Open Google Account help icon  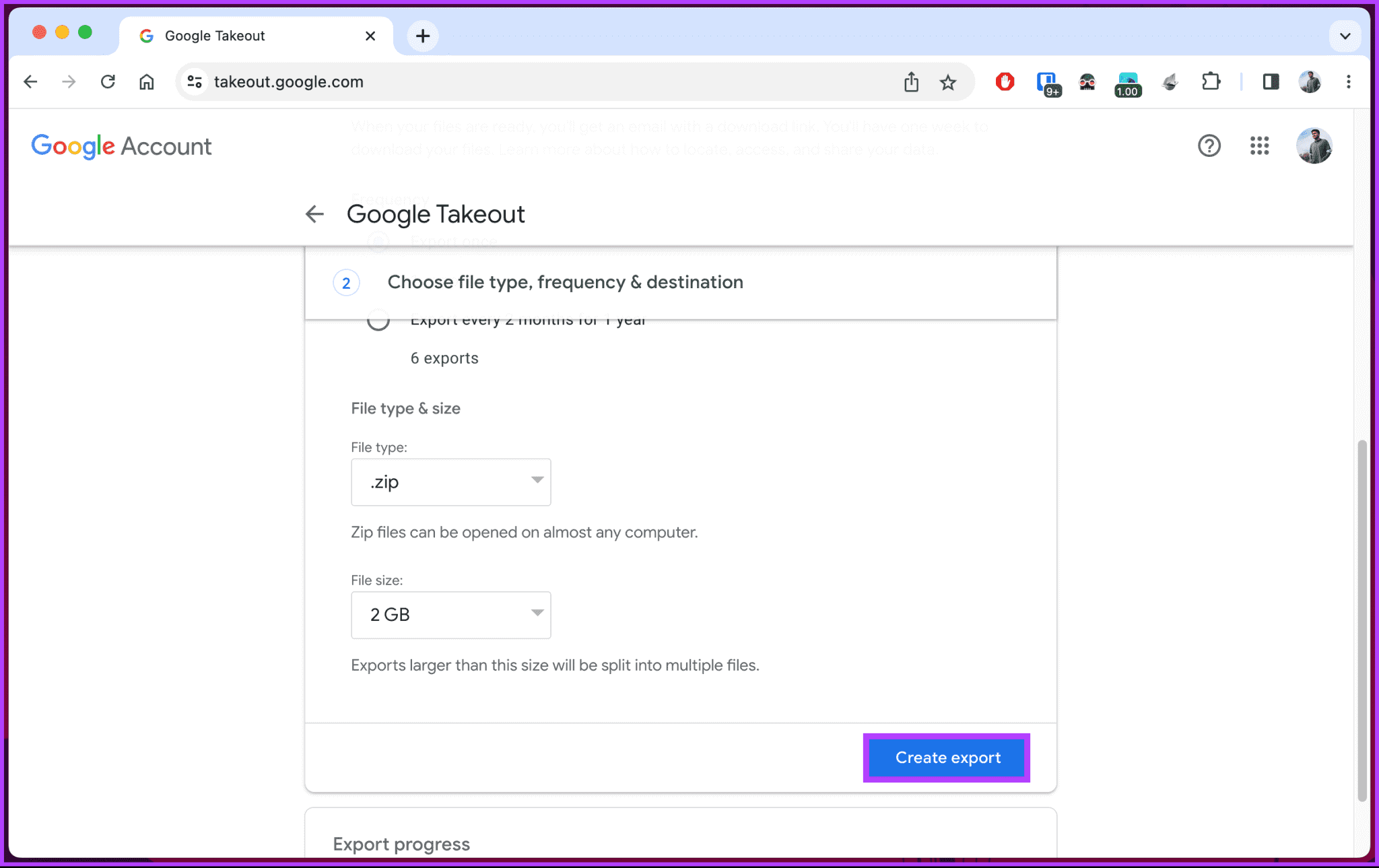coord(1209,145)
